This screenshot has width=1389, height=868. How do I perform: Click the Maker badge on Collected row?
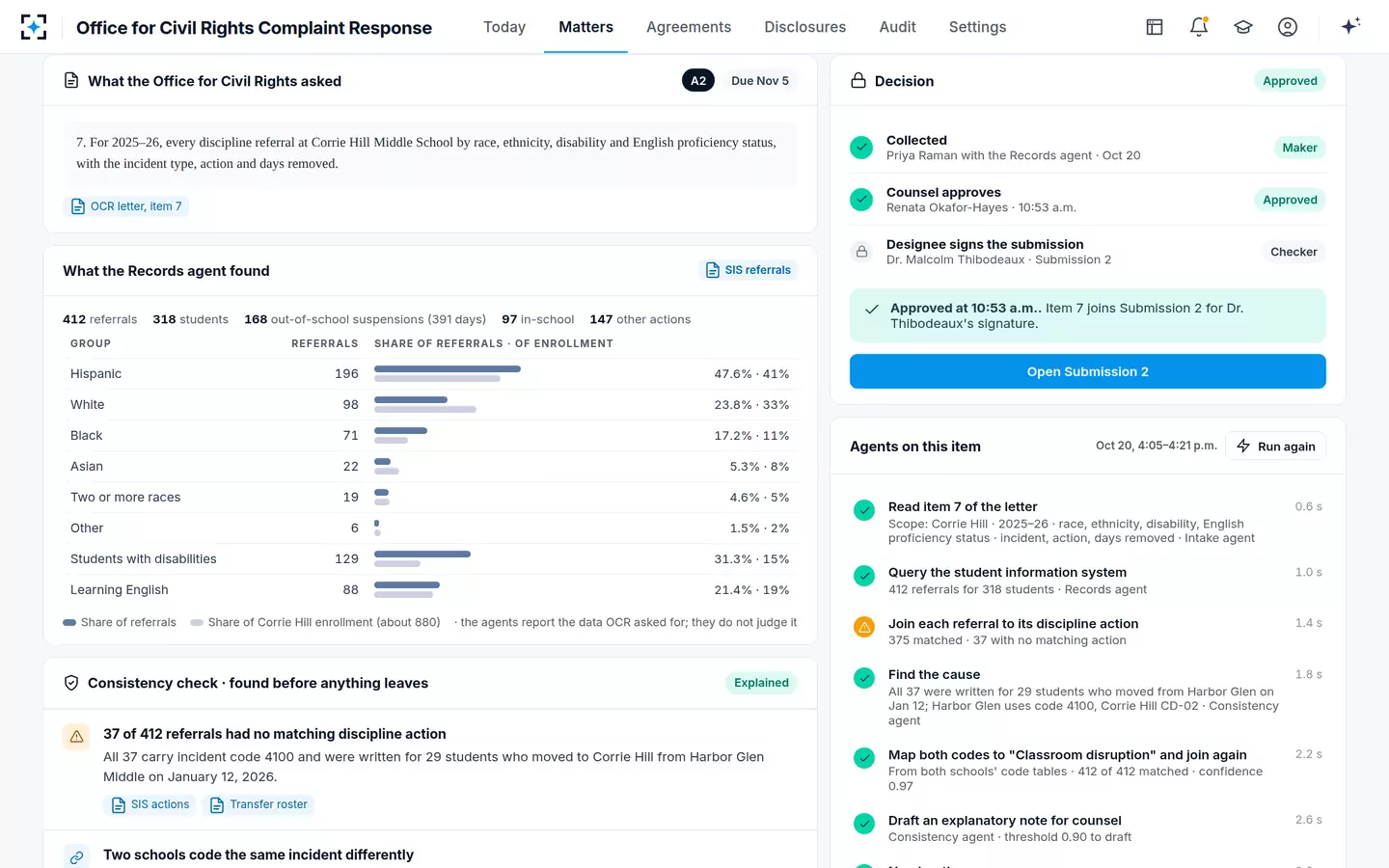[1299, 148]
